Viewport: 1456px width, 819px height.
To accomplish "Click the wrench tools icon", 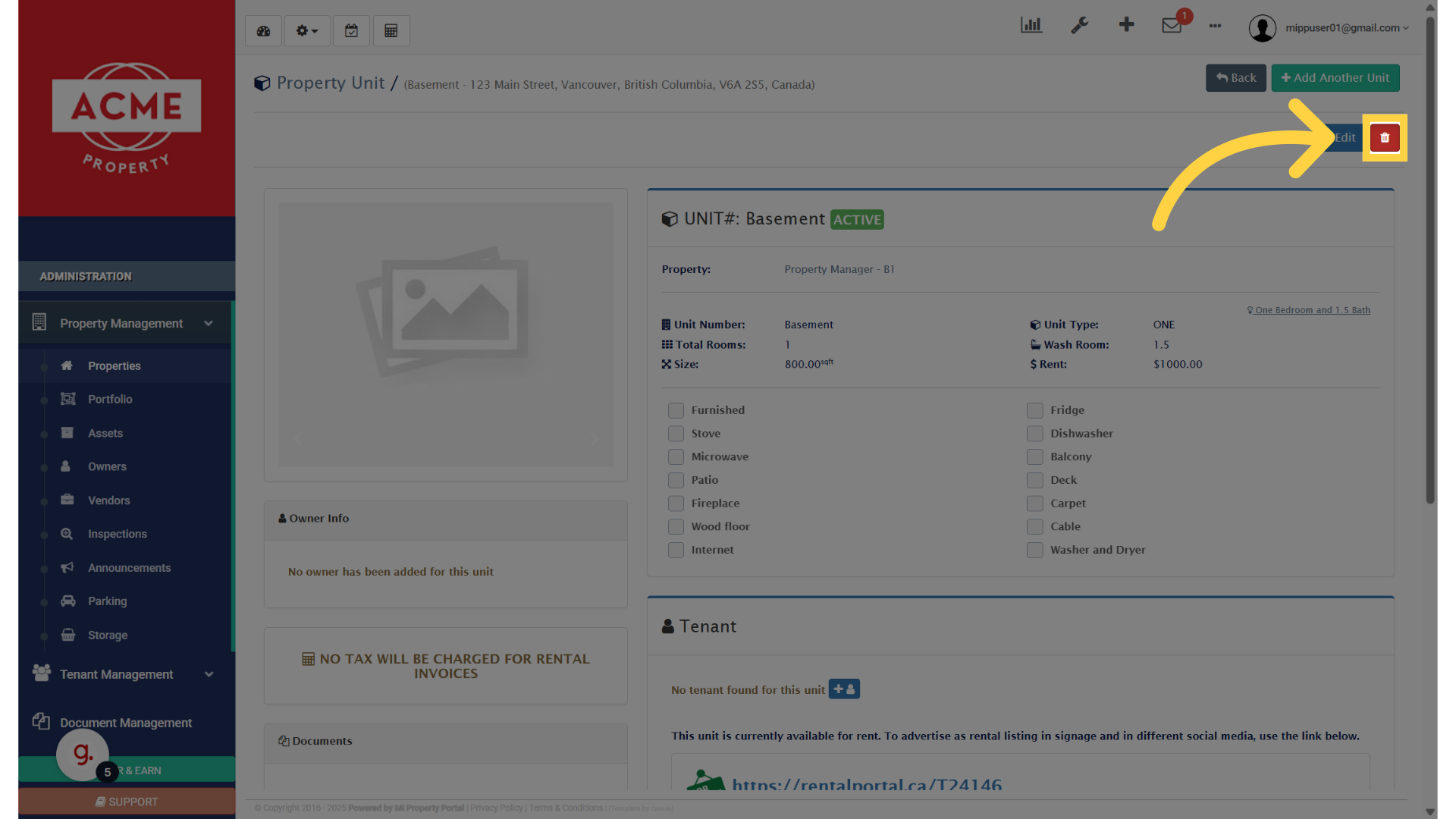I will tap(1079, 25).
